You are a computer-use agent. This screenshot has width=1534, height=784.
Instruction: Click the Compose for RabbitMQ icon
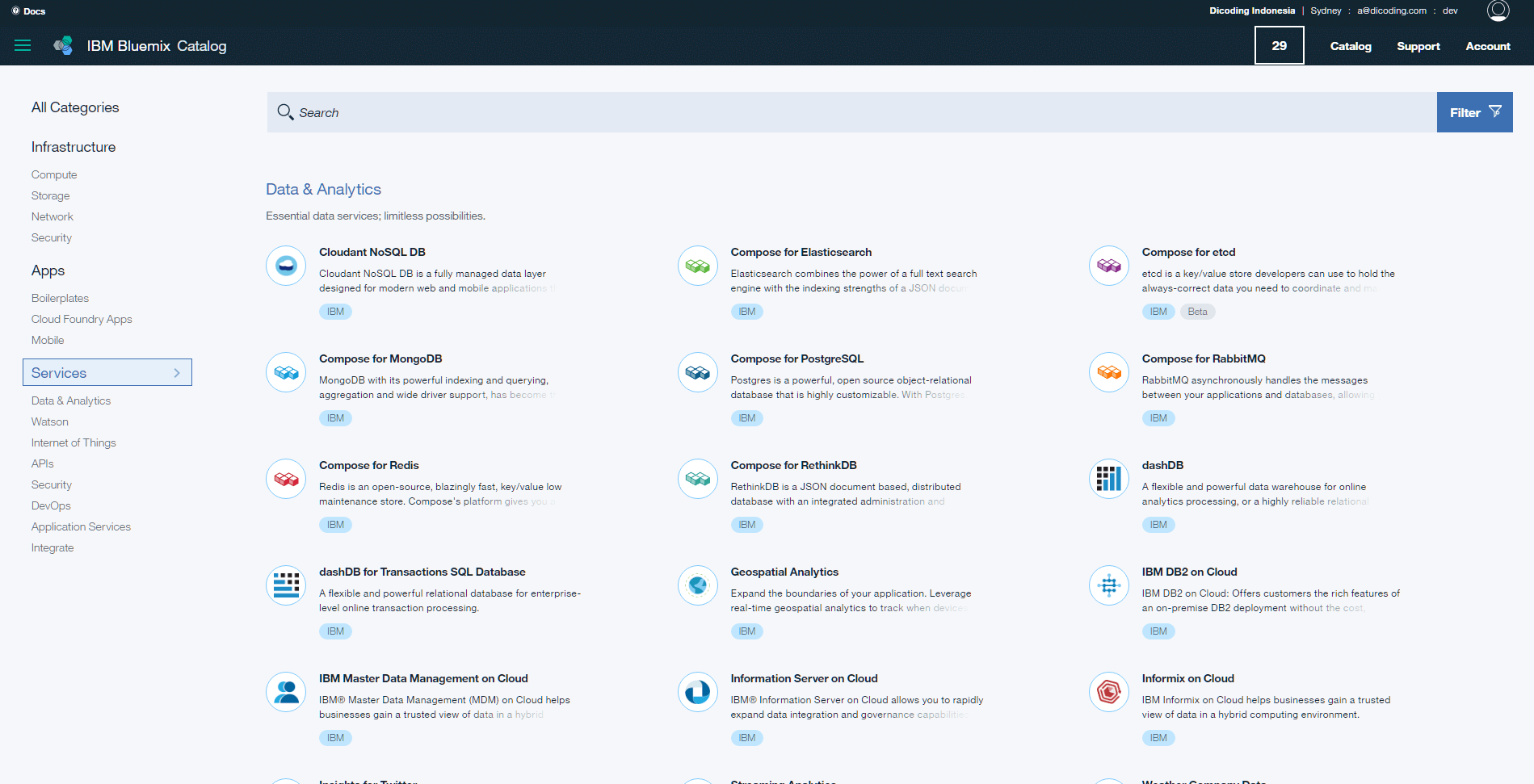point(1108,372)
